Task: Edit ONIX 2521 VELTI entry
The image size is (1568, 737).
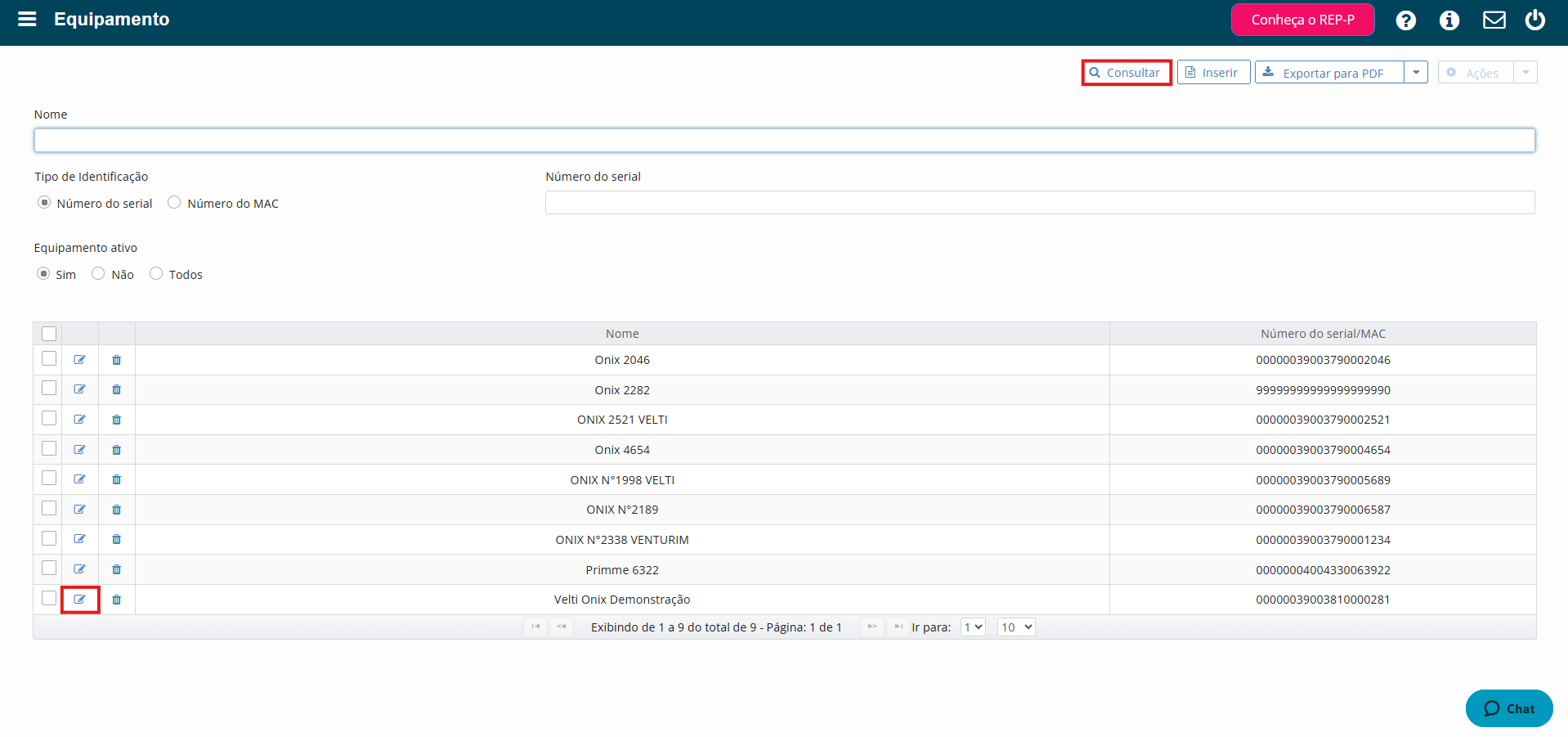Action: point(80,420)
